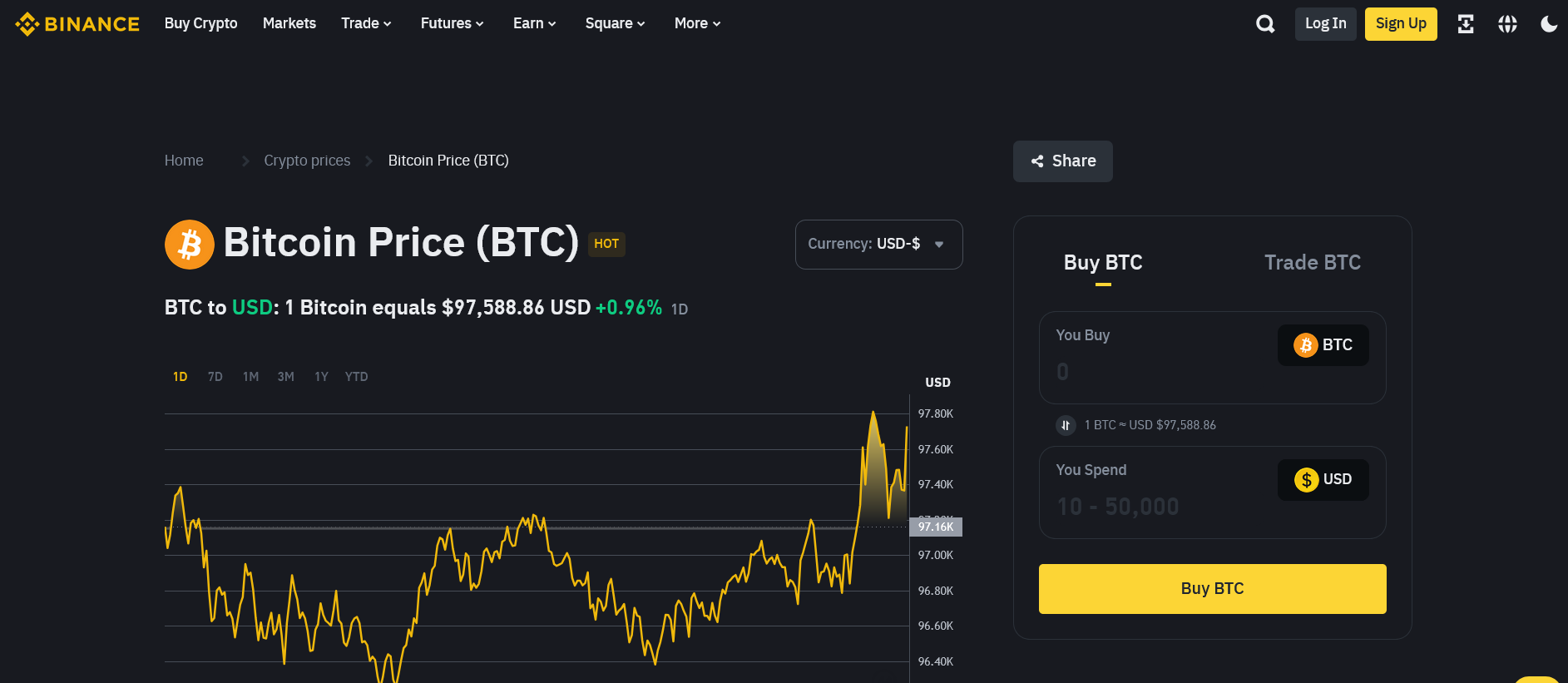Expand the Trade menu
The height and width of the screenshot is (683, 1568).
(366, 23)
